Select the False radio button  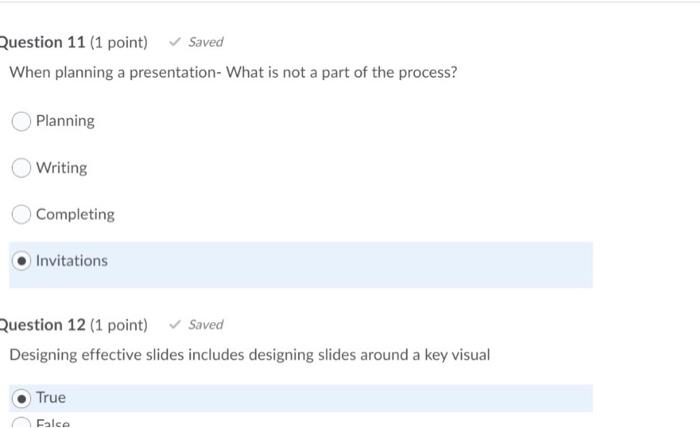tap(22, 423)
